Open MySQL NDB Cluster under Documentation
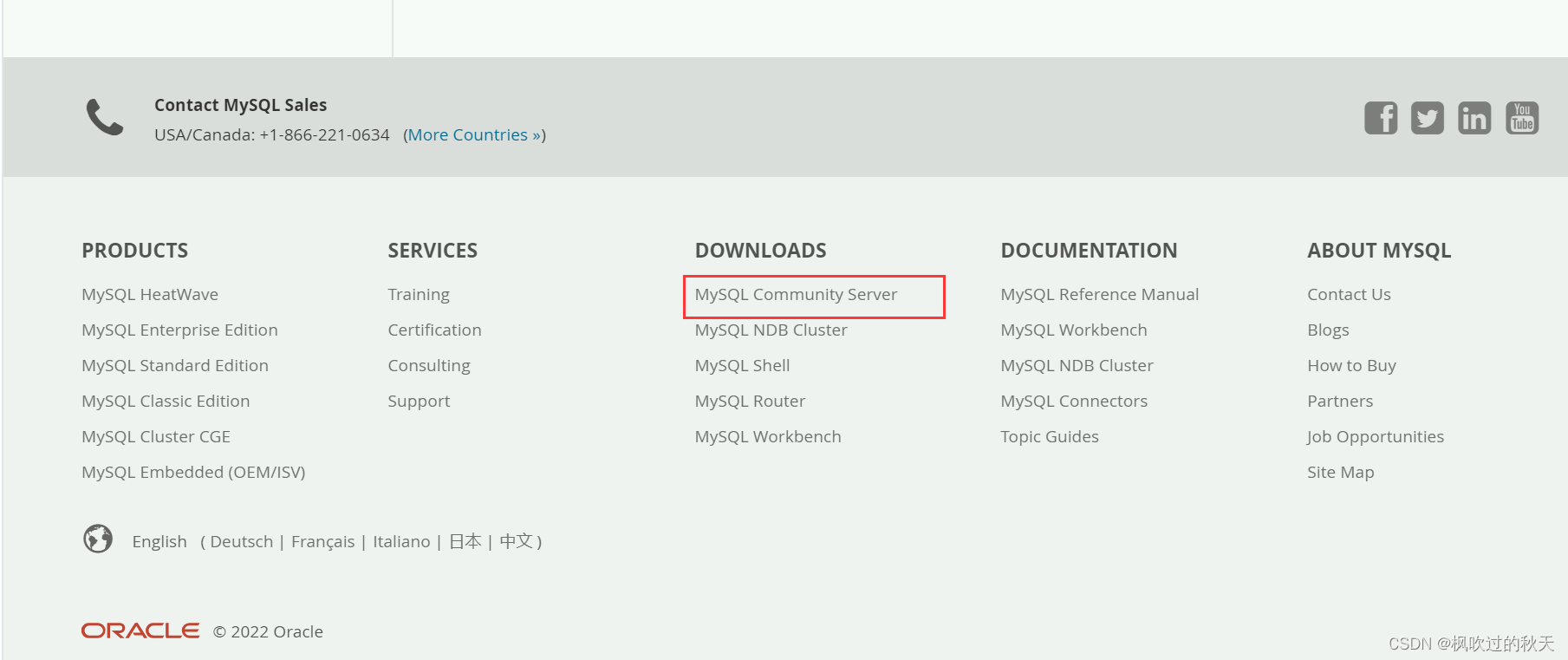Viewport: 1568px width, 660px height. coord(1077,366)
